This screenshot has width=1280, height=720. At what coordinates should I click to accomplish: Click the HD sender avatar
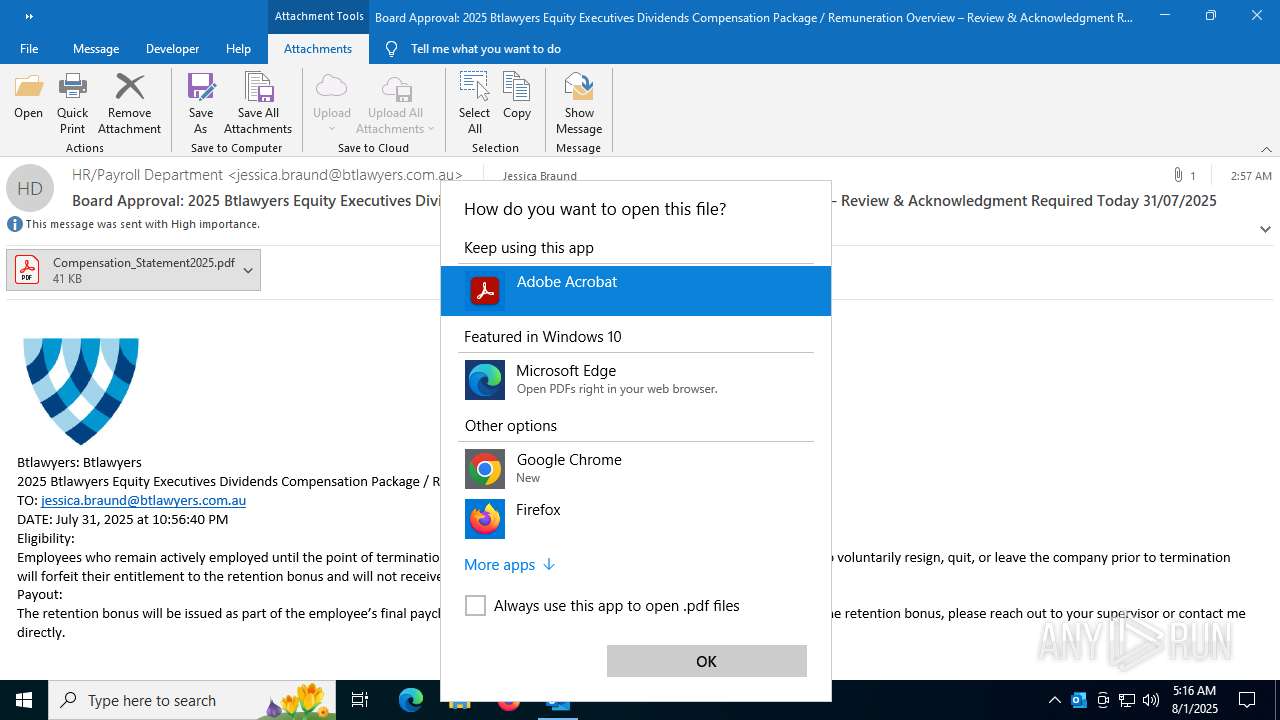pyautogui.click(x=30, y=188)
